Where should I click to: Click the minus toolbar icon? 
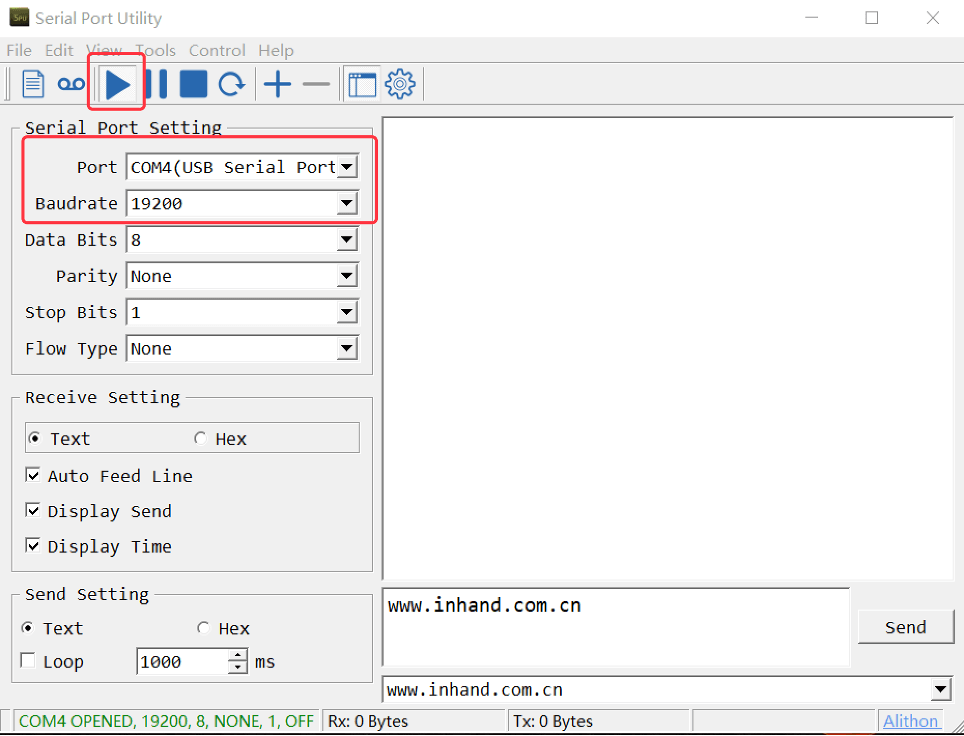pyautogui.click(x=316, y=85)
